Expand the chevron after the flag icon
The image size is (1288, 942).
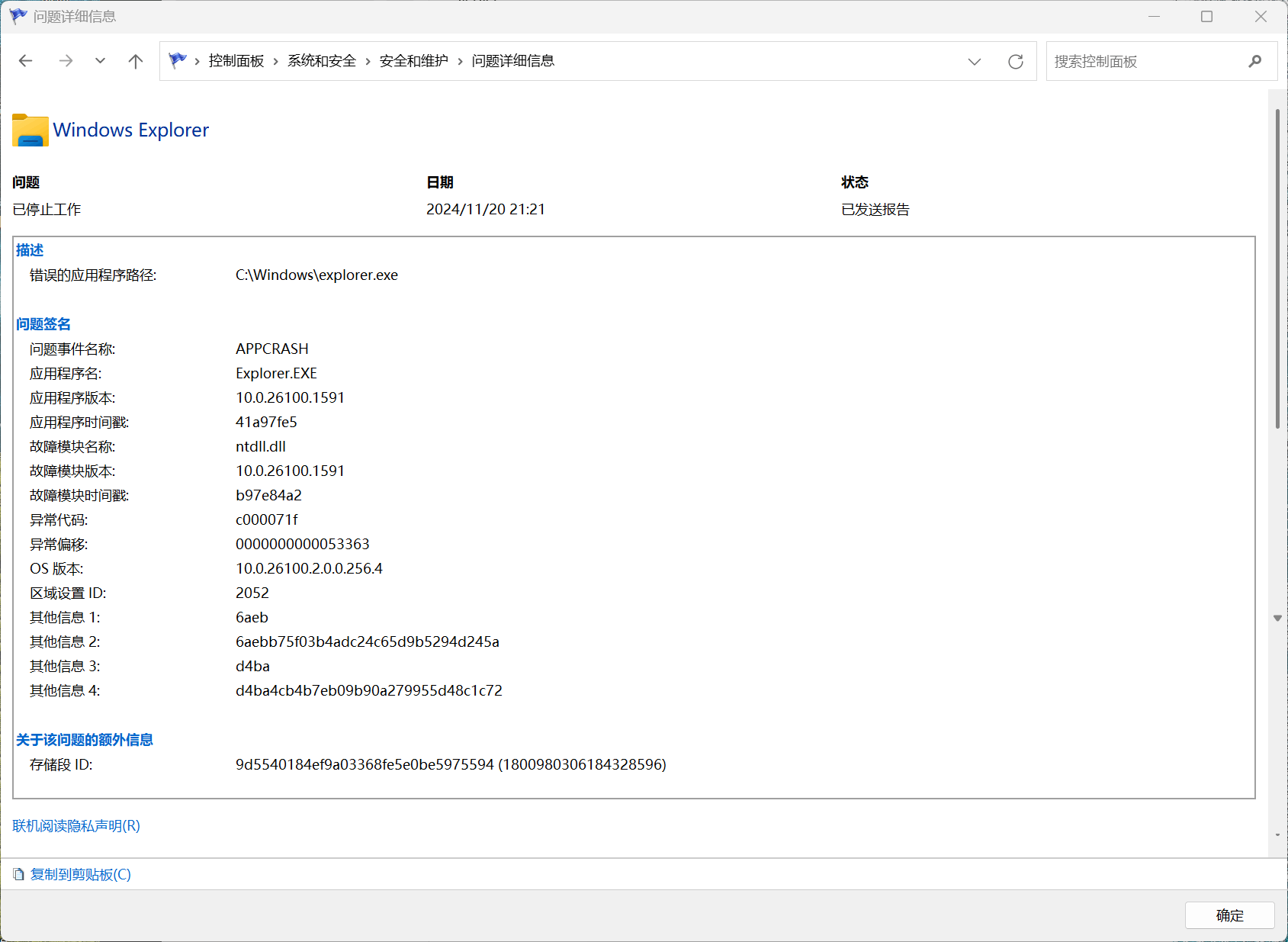coord(198,61)
